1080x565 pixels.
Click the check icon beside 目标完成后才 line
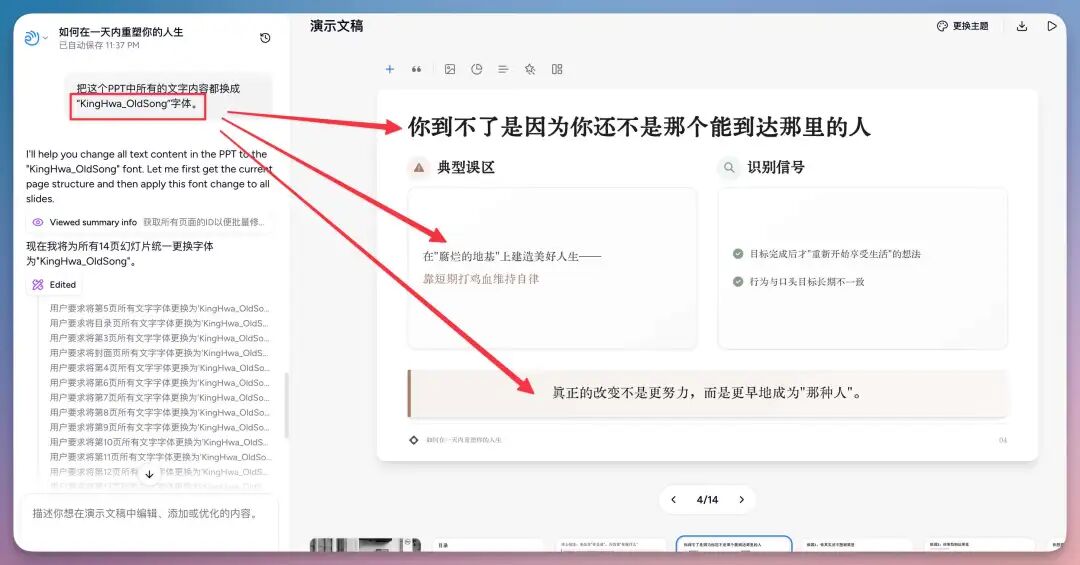[x=738, y=254]
